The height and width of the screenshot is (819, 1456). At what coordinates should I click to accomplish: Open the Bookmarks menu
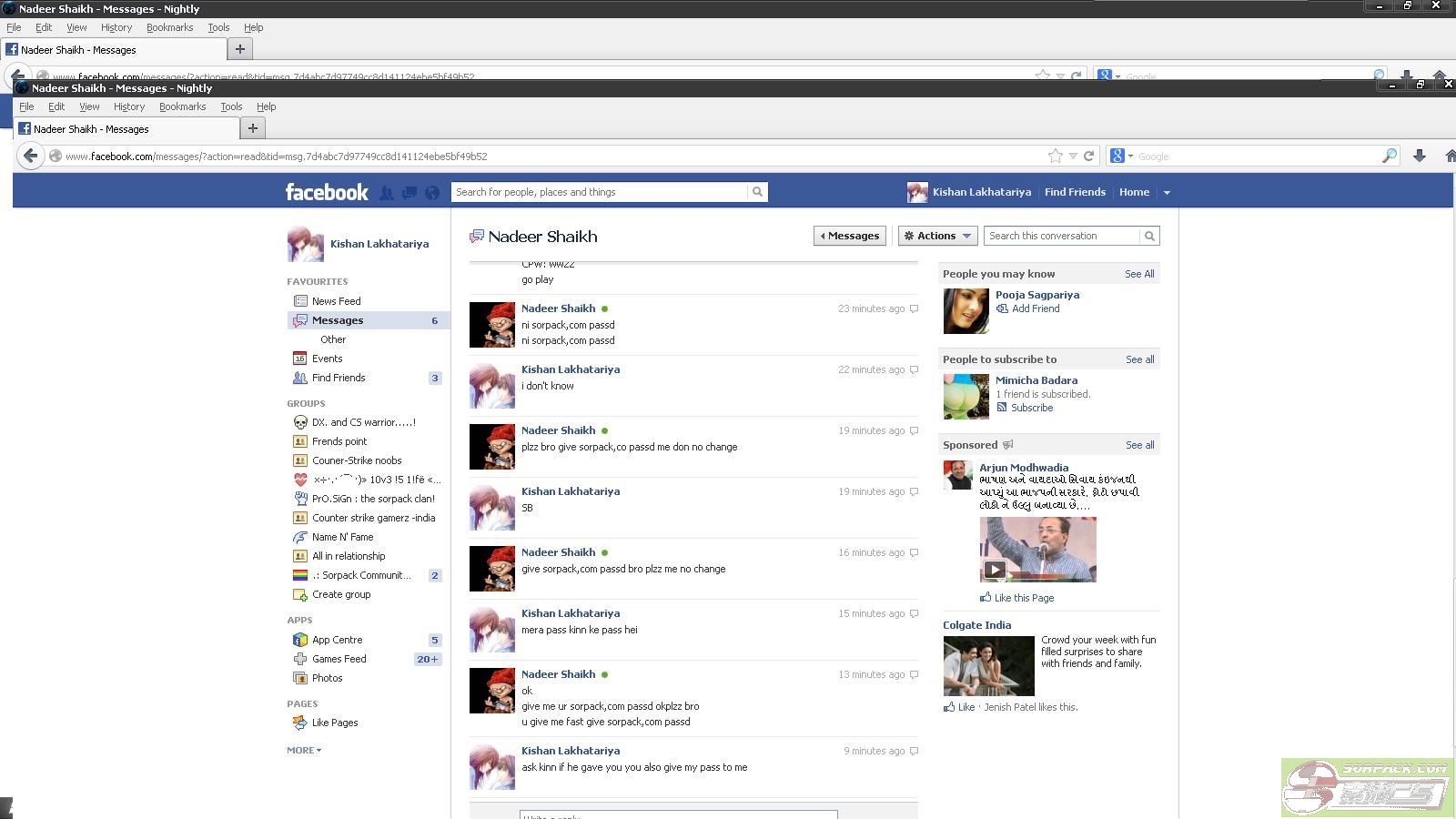tap(182, 106)
